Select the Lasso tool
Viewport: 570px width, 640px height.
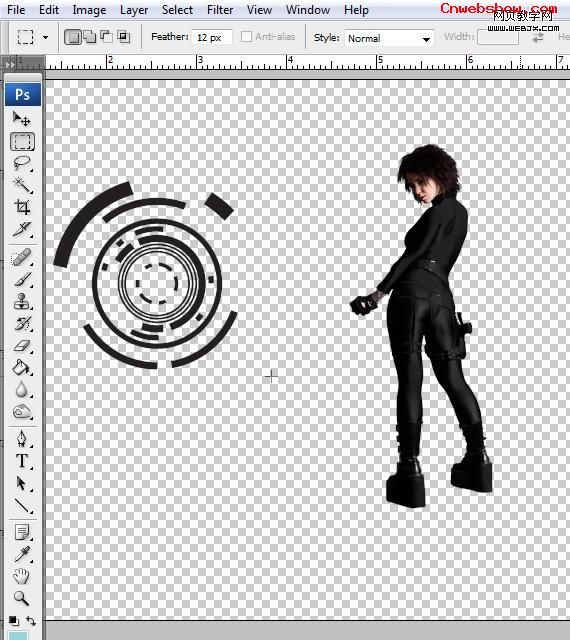[x=22, y=163]
